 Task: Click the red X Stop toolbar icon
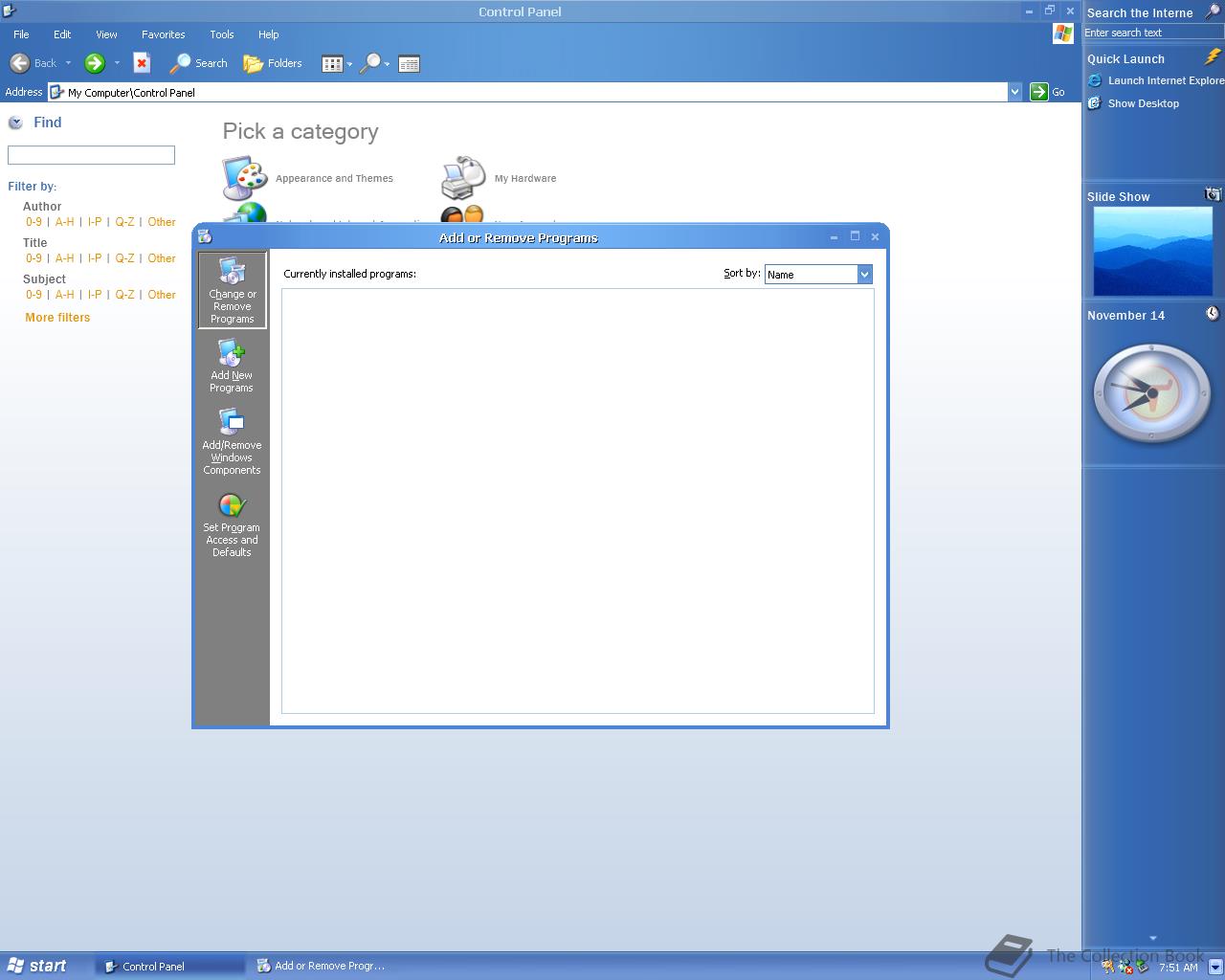point(142,63)
